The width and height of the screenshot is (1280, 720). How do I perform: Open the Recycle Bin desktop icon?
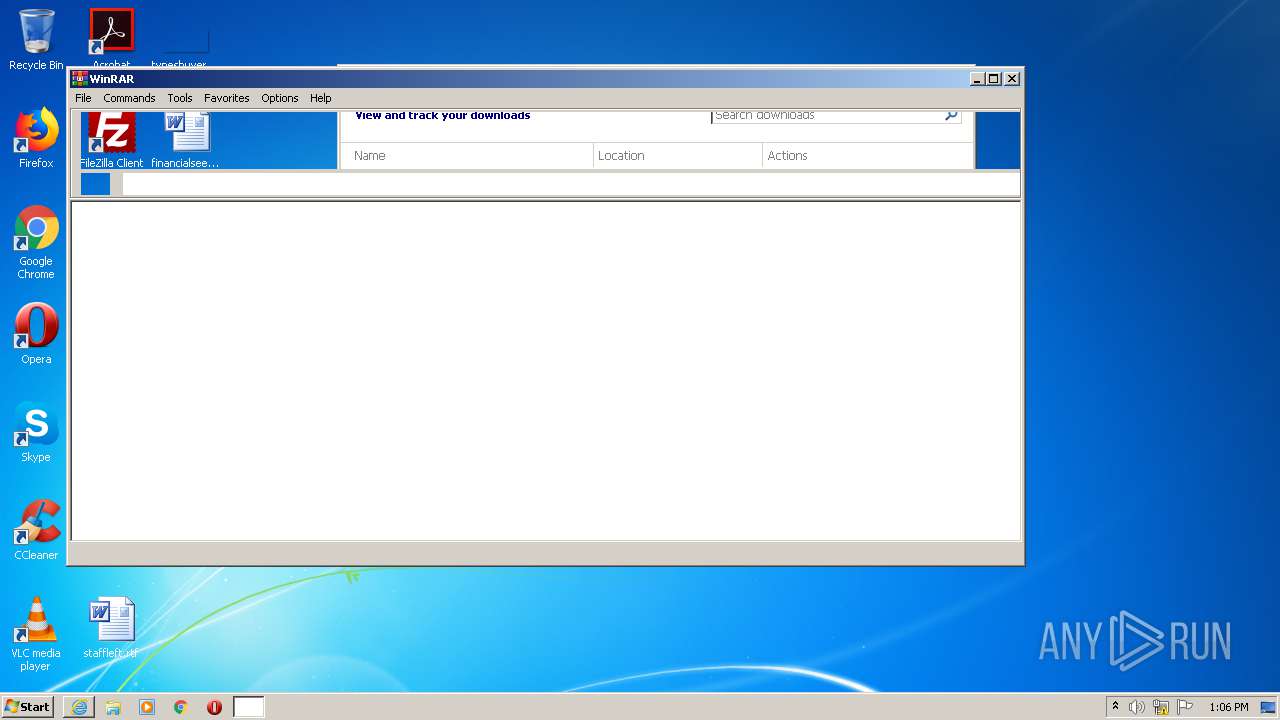(x=36, y=40)
